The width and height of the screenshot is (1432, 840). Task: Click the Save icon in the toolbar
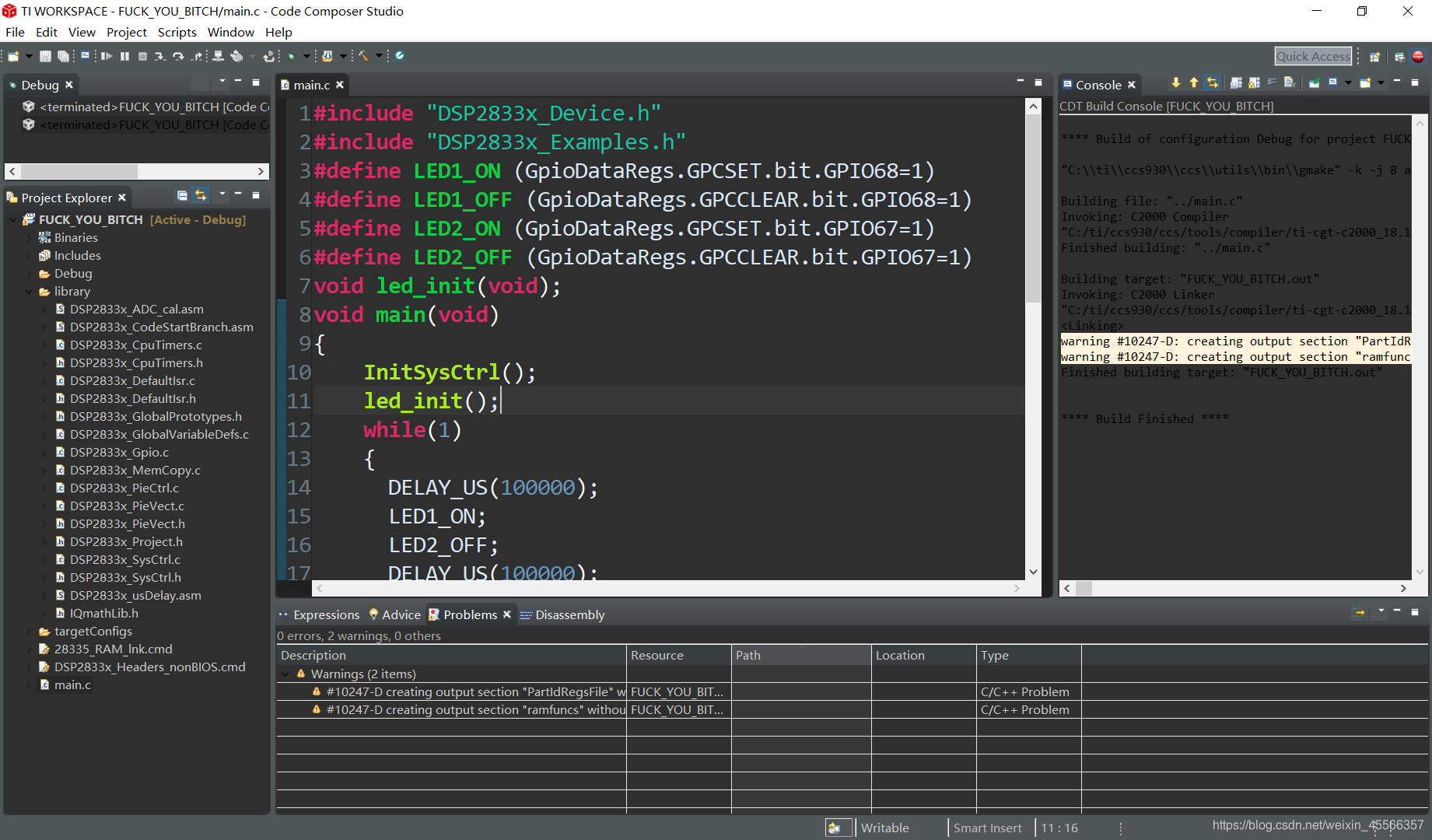pyautogui.click(x=45, y=56)
